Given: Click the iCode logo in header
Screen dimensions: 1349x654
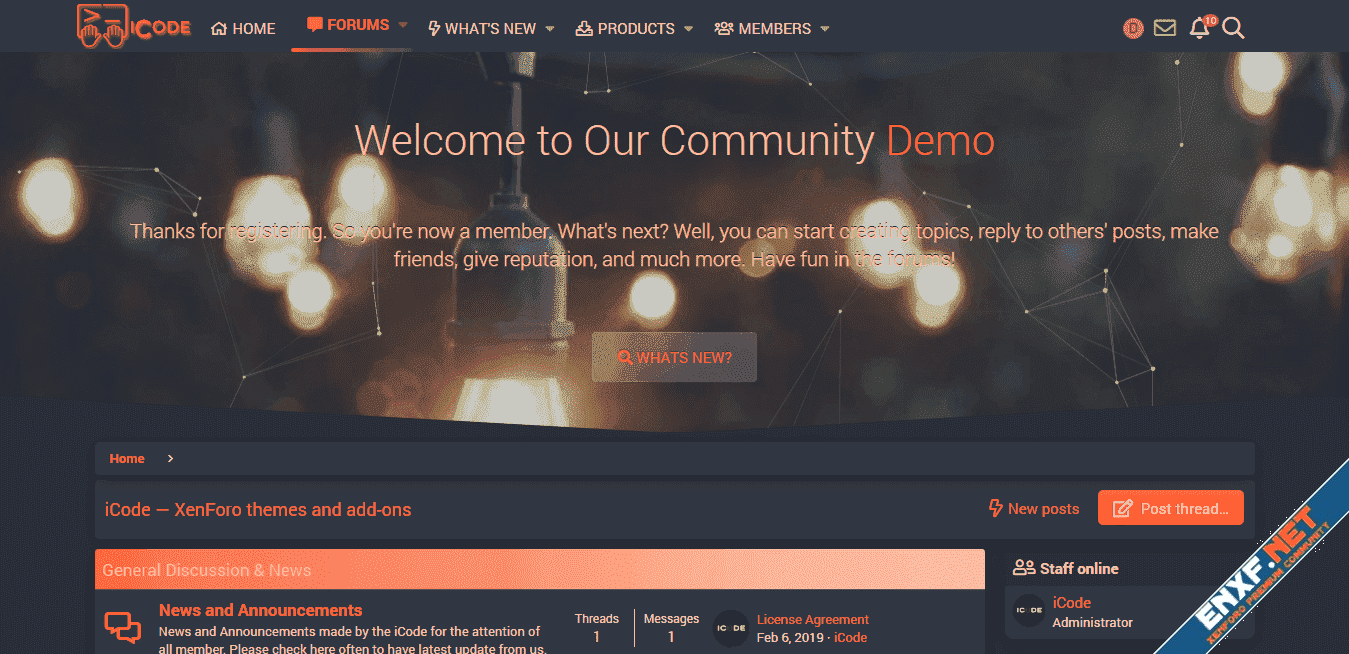Looking at the screenshot, I should click(x=134, y=25).
